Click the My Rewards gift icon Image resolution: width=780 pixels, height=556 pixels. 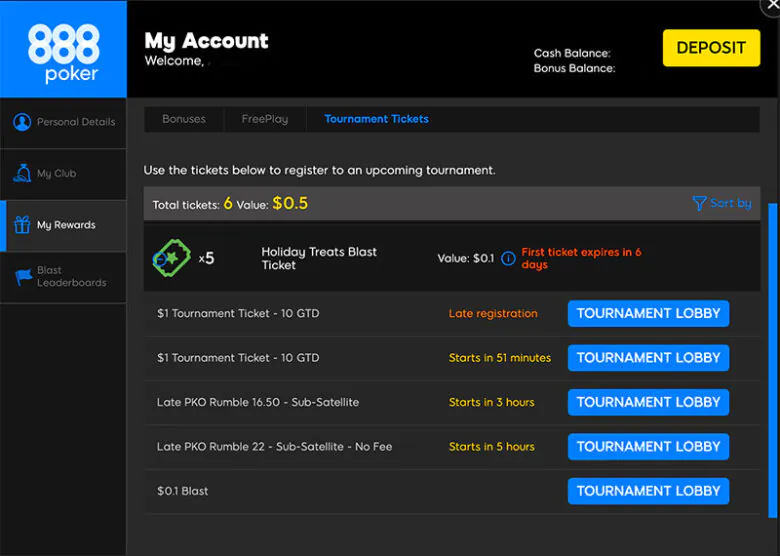(x=22, y=225)
